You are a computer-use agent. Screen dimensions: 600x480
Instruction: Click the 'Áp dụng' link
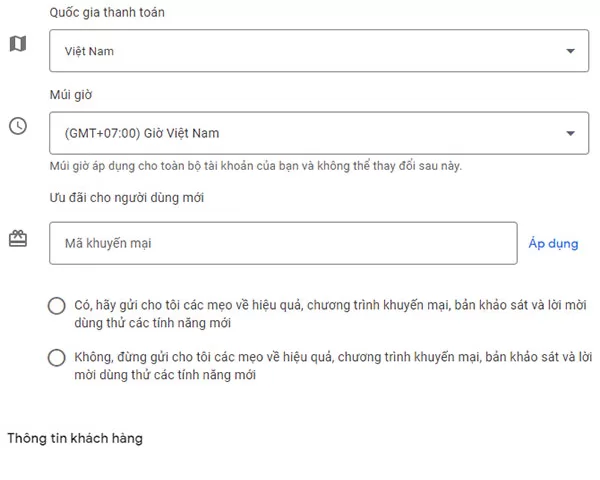point(553,243)
